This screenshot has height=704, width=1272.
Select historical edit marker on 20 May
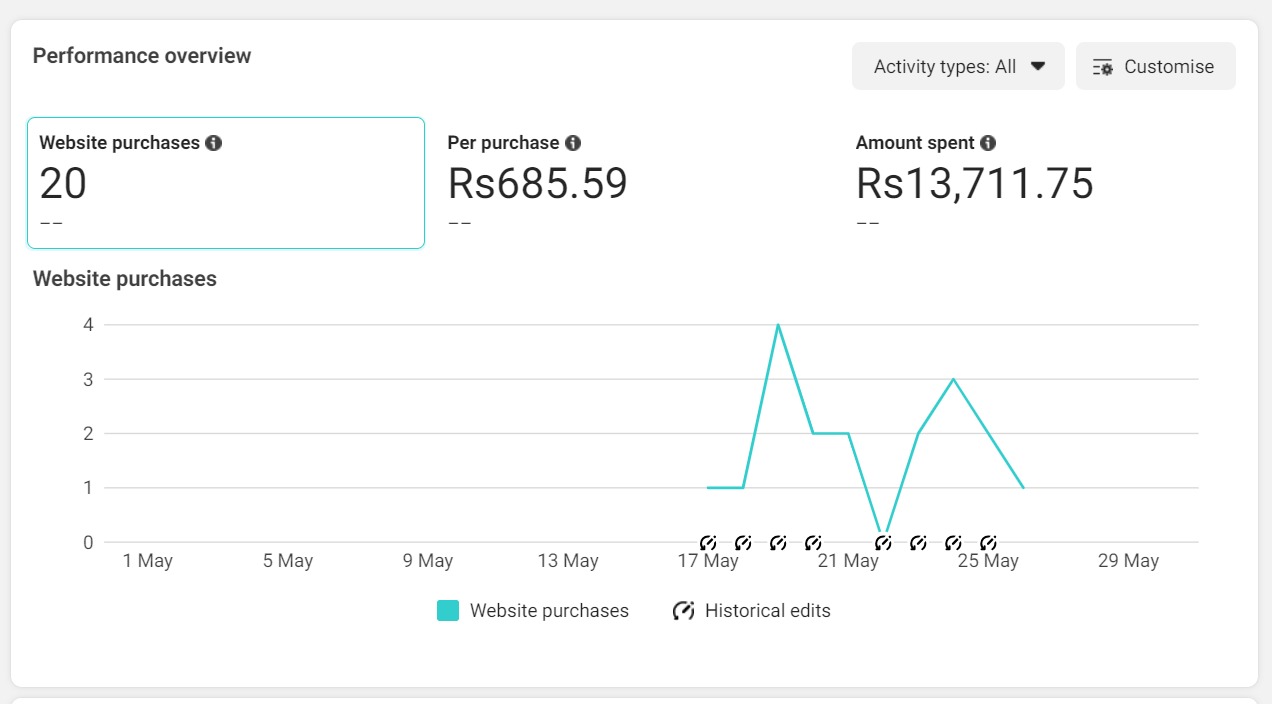pyautogui.click(x=813, y=543)
